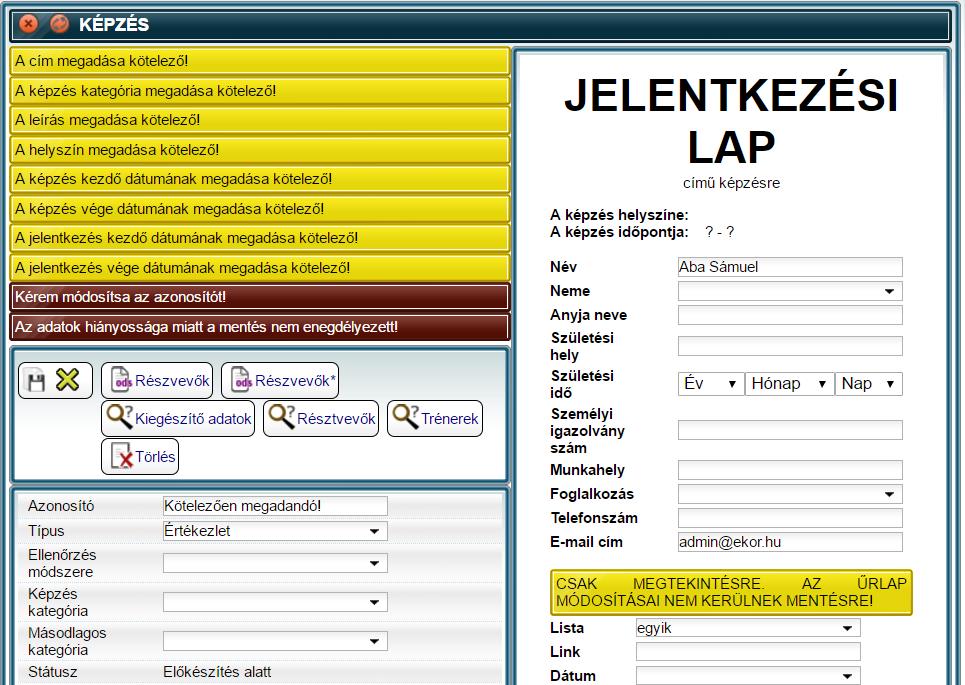Open the Trénerek lookup button
The height and width of the screenshot is (685, 965).
(435, 419)
